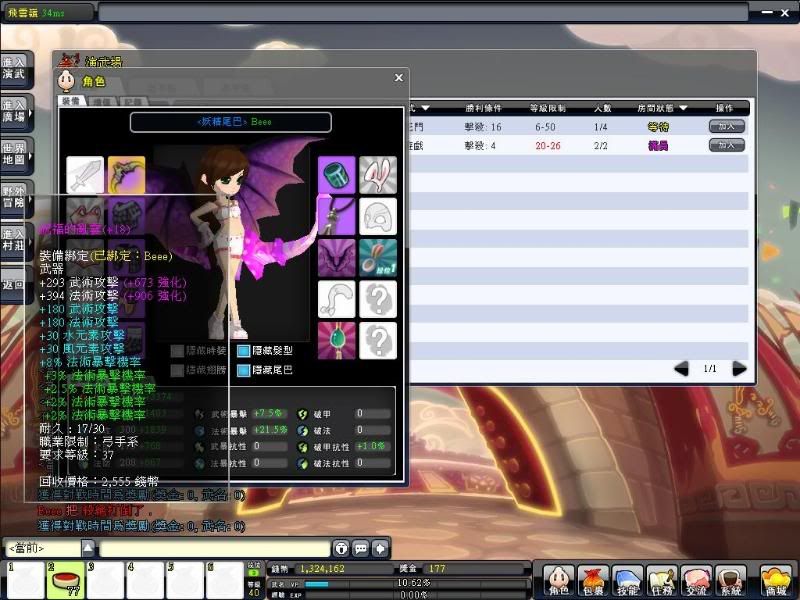Image resolution: width=800 pixels, height=600 pixels.
Task: Toggle the 隱藏時裝 checkbox
Action: [177, 351]
